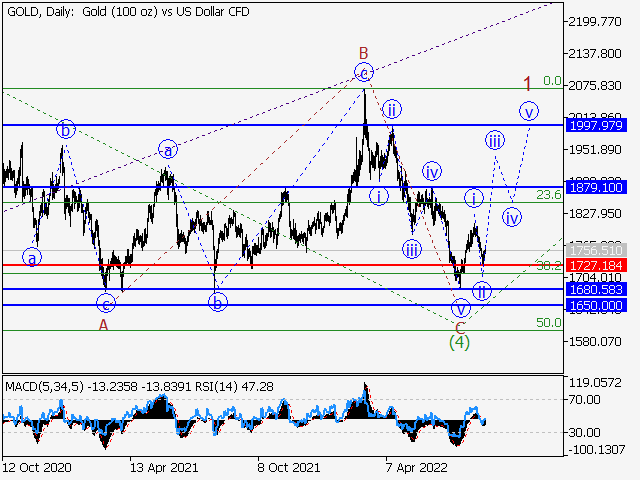Click the 119.0572 indicator scale value

pyautogui.click(x=595, y=383)
